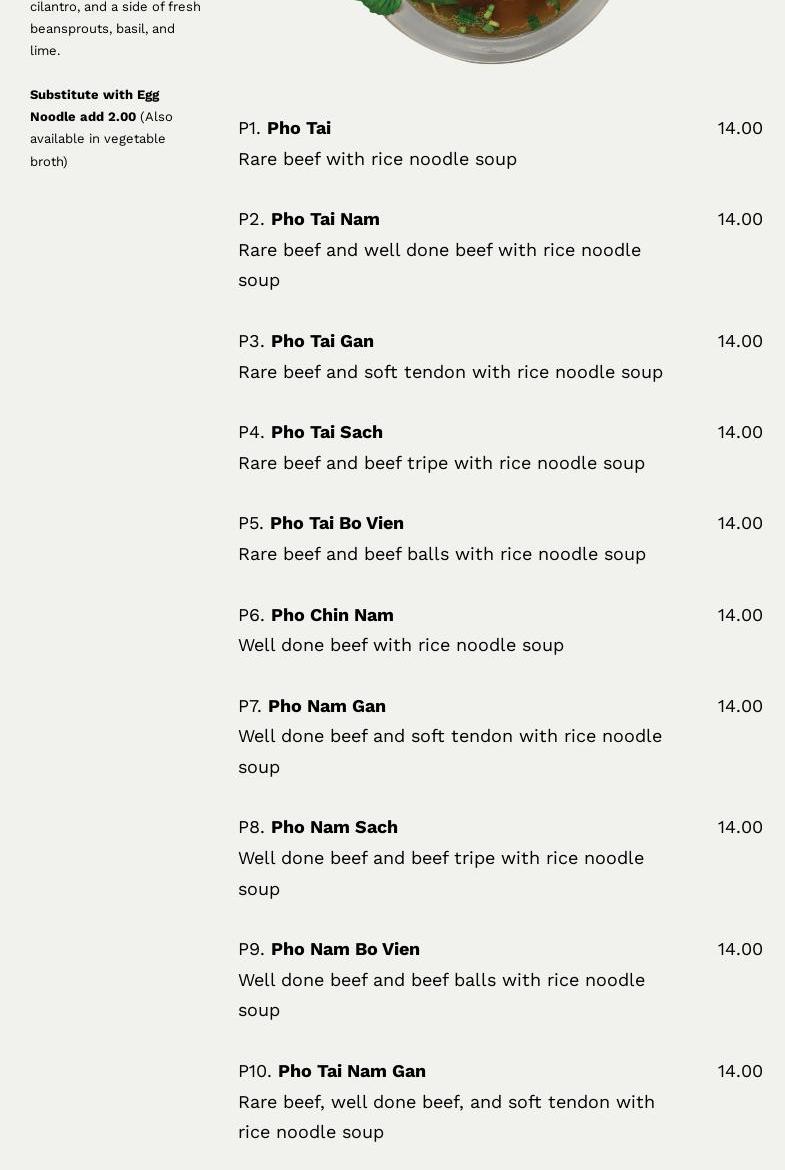Choose the Pho Tai Sach dish
785x1170 pixels.
[x=326, y=432]
